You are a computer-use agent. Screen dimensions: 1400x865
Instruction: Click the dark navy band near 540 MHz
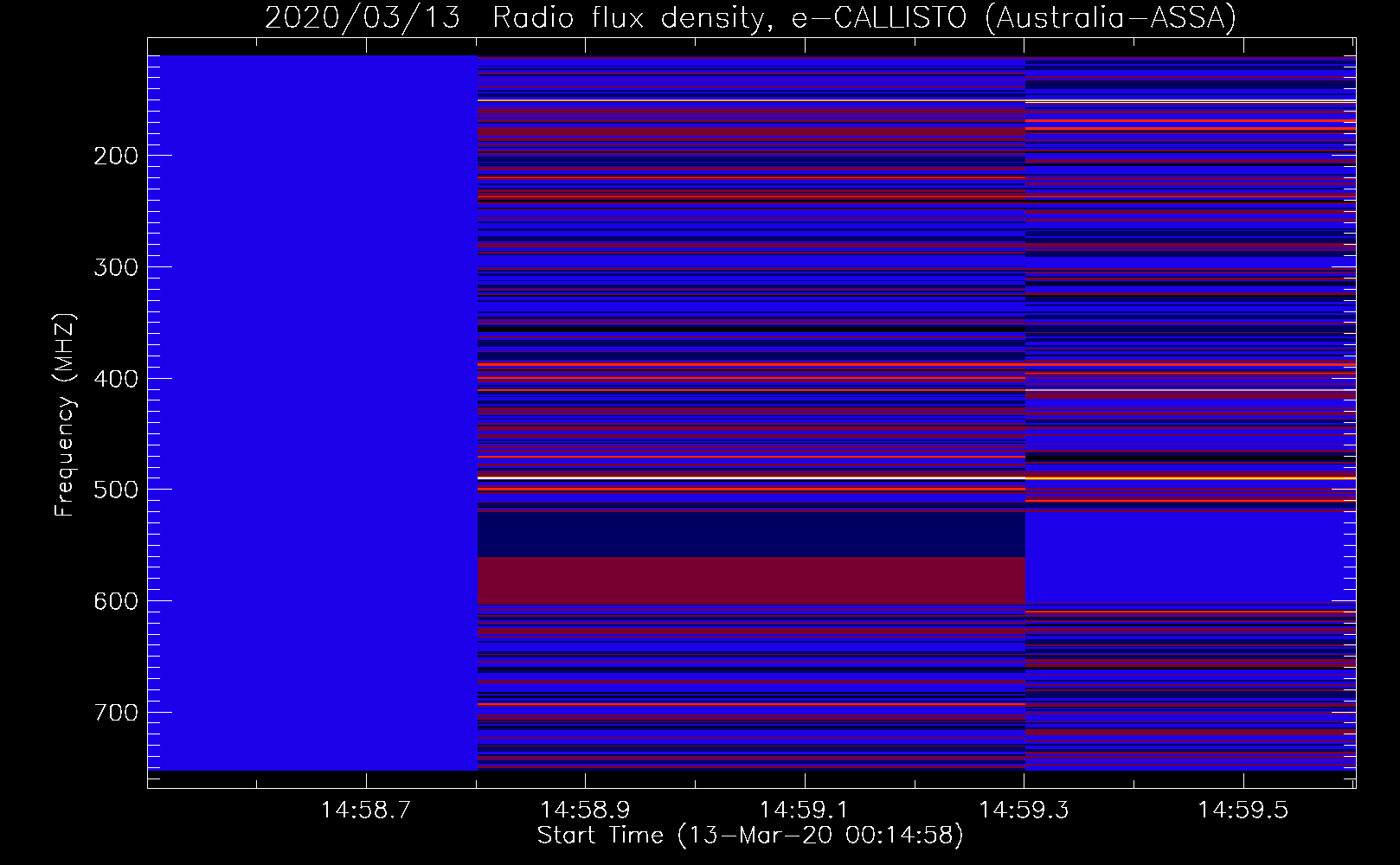click(751, 536)
